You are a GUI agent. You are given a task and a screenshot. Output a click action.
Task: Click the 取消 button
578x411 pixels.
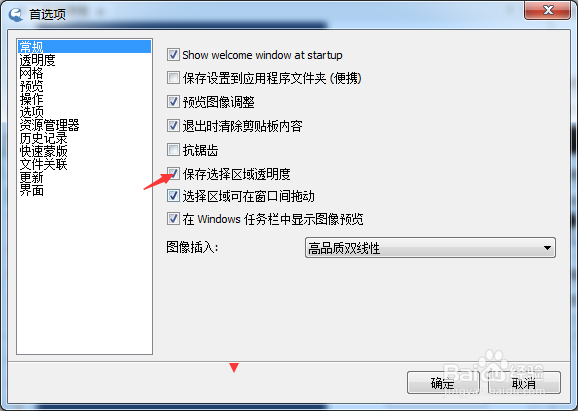pyautogui.click(x=524, y=383)
